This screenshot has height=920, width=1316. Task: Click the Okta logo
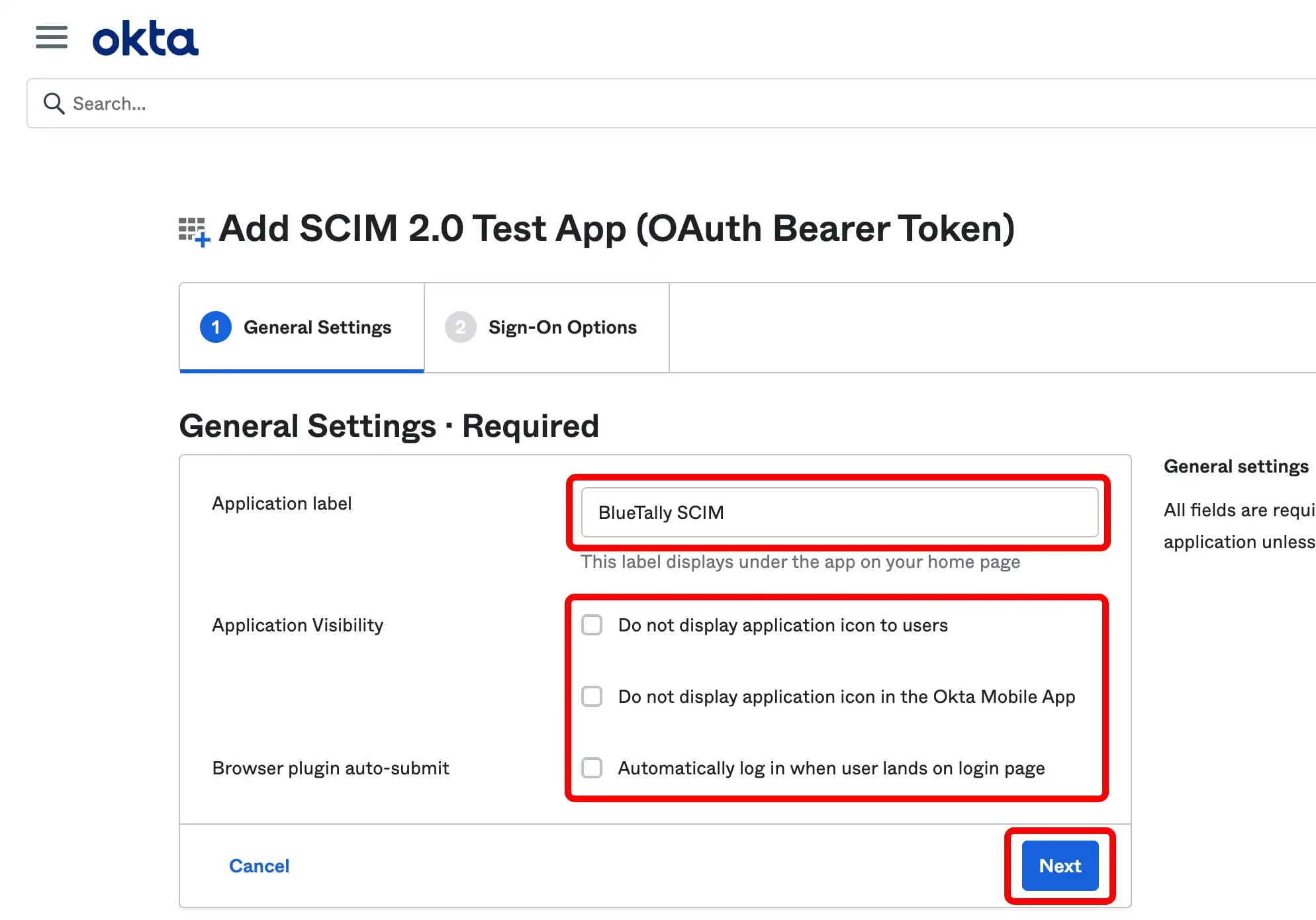(145, 38)
